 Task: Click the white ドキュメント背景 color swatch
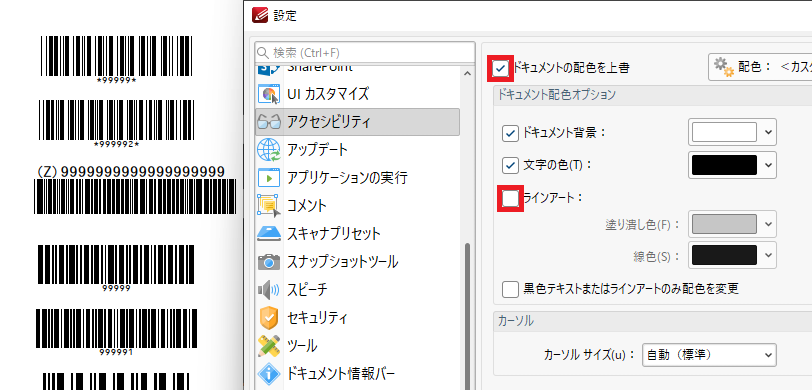pyautogui.click(x=724, y=133)
